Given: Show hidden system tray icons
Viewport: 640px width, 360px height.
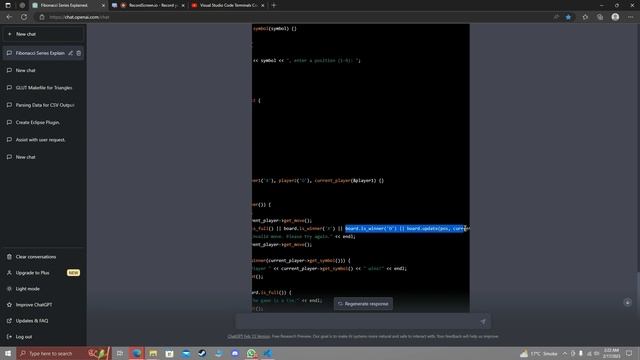Looking at the screenshot, I should [565, 353].
